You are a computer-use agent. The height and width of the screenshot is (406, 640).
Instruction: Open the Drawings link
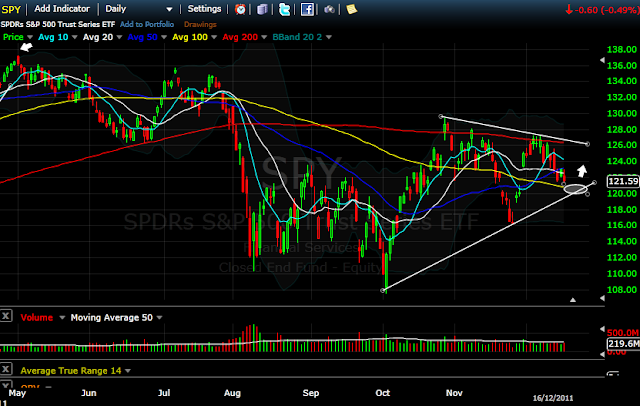click(x=200, y=24)
